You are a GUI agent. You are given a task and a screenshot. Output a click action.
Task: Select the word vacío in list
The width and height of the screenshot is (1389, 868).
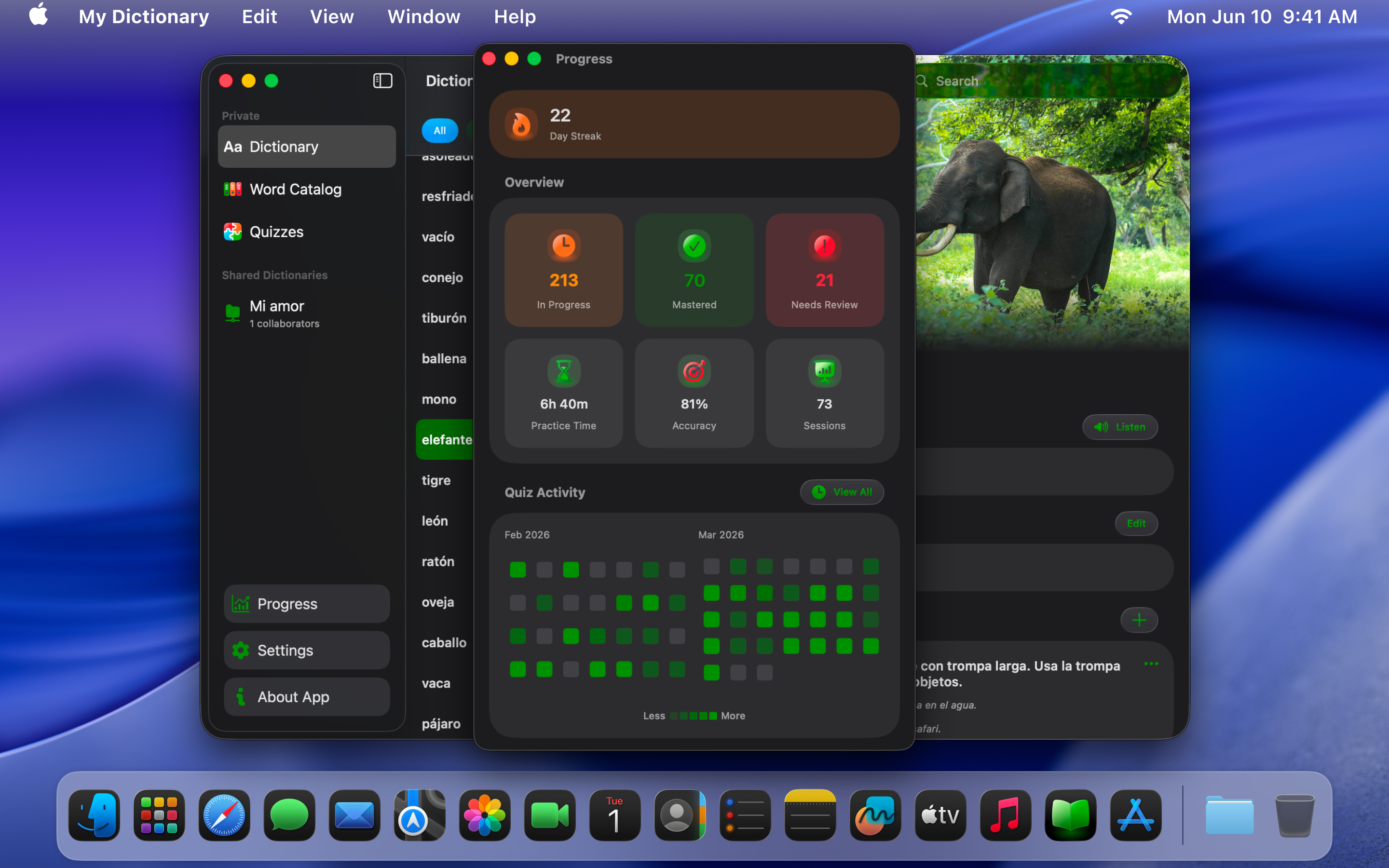pos(438,236)
